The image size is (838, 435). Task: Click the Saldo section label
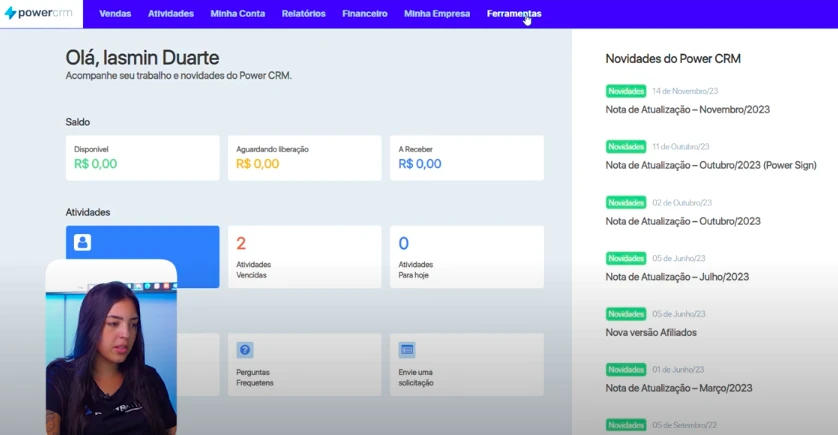(x=77, y=122)
